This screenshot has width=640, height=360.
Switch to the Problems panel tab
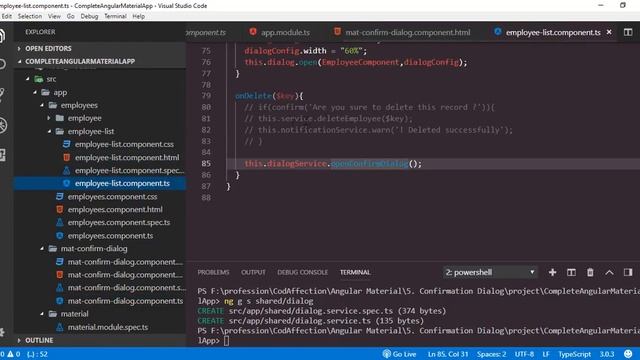point(213,272)
